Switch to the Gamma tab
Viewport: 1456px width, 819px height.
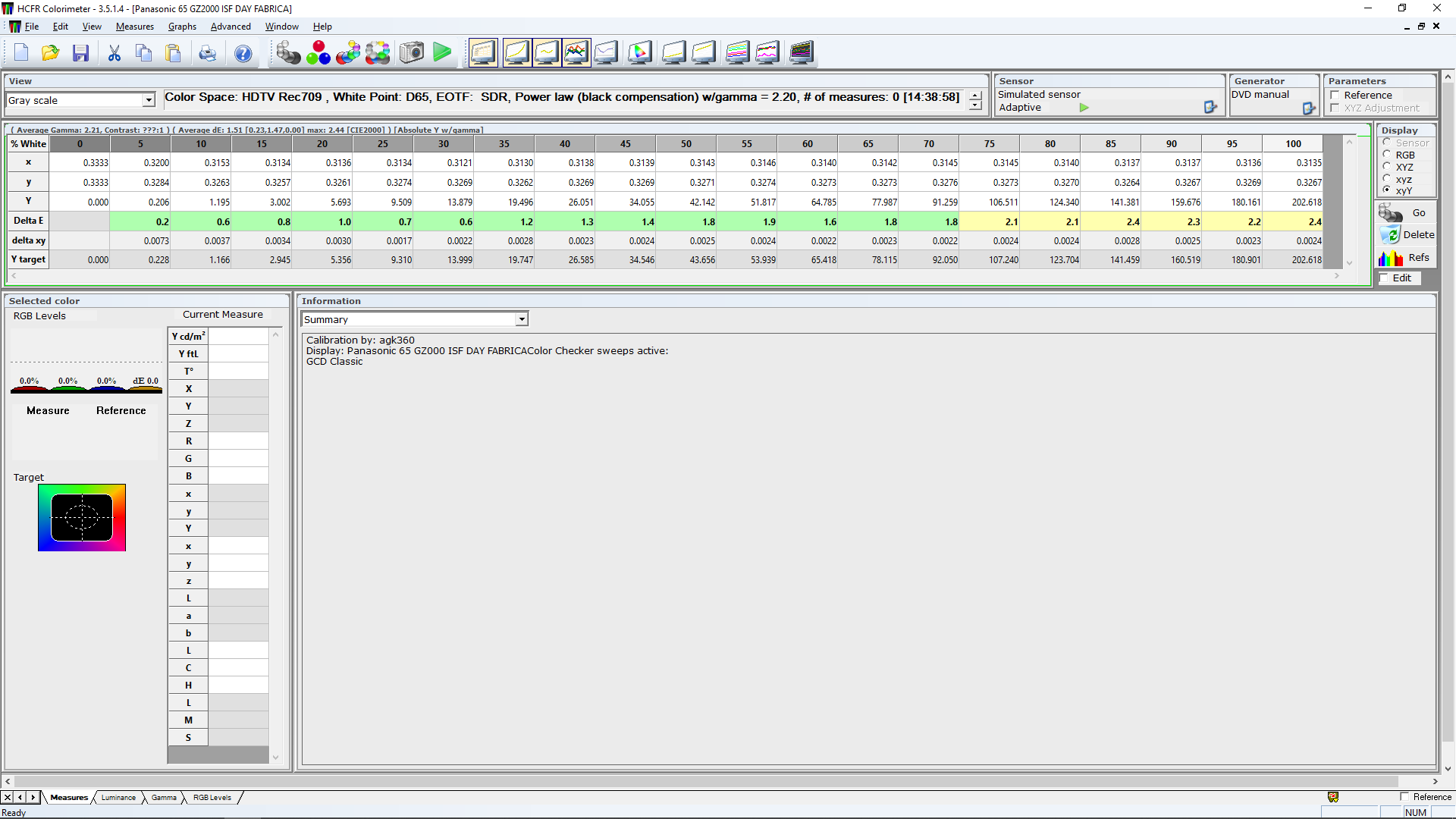164,798
